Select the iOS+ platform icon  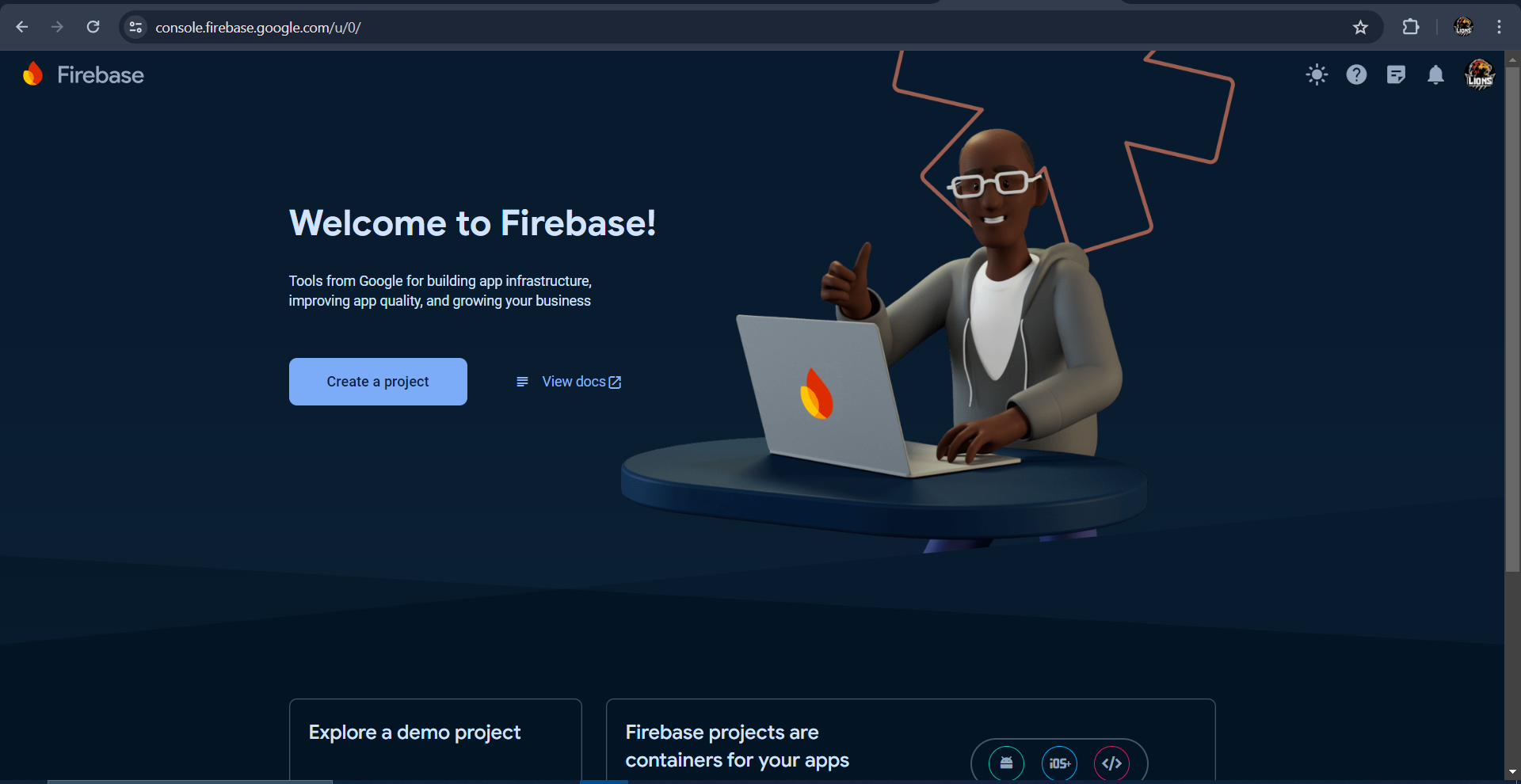tap(1059, 763)
